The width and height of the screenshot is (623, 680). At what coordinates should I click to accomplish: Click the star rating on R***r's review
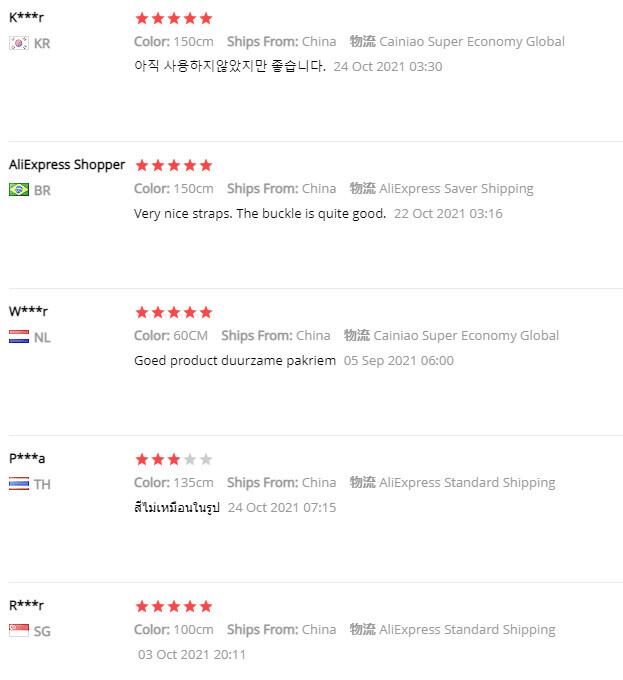coord(173,606)
